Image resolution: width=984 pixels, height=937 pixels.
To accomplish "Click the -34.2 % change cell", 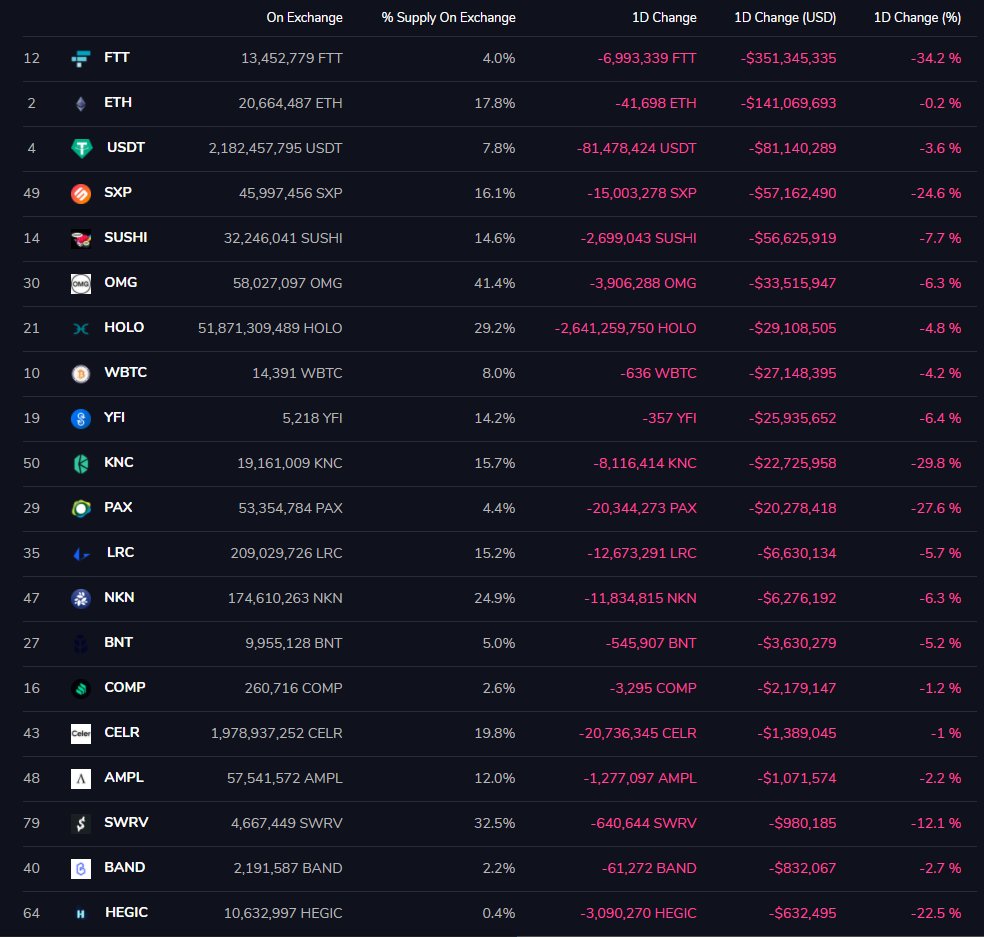I will tap(936, 58).
